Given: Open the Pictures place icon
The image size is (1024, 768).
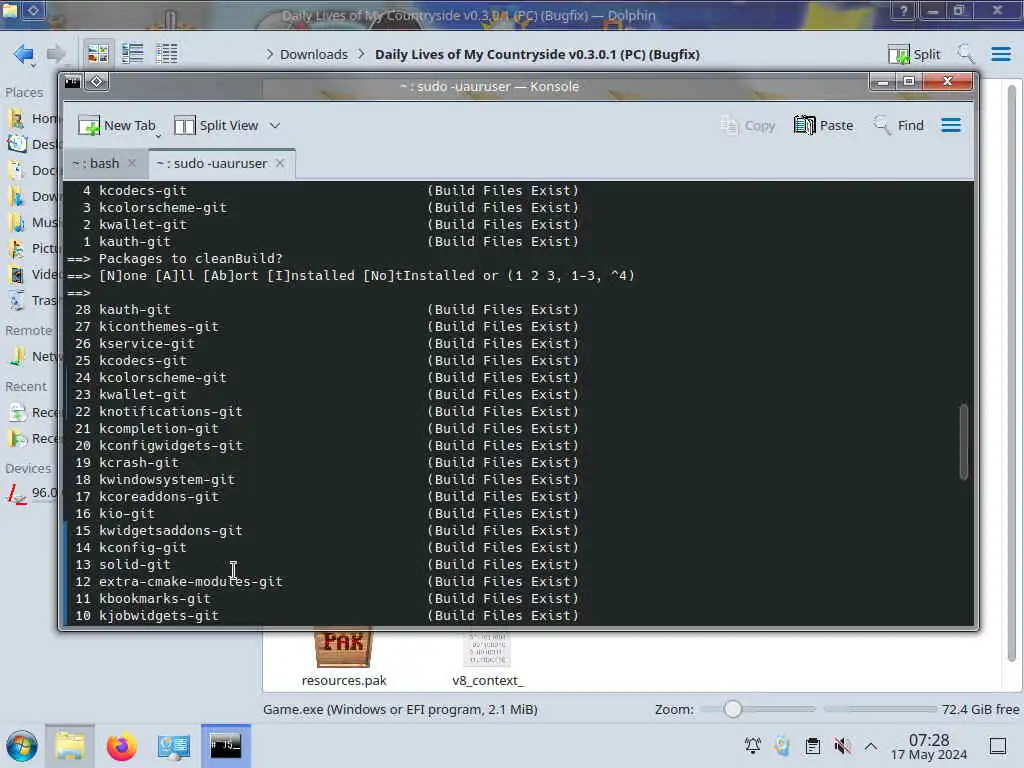Looking at the screenshot, I should point(17,249).
